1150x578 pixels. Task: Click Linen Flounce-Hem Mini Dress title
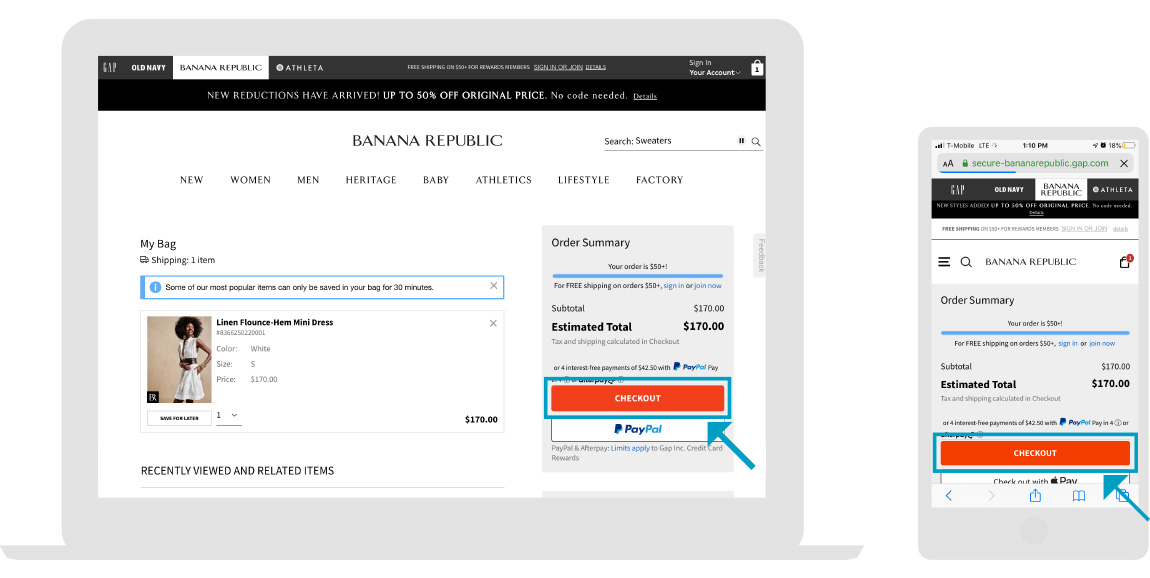pos(275,322)
